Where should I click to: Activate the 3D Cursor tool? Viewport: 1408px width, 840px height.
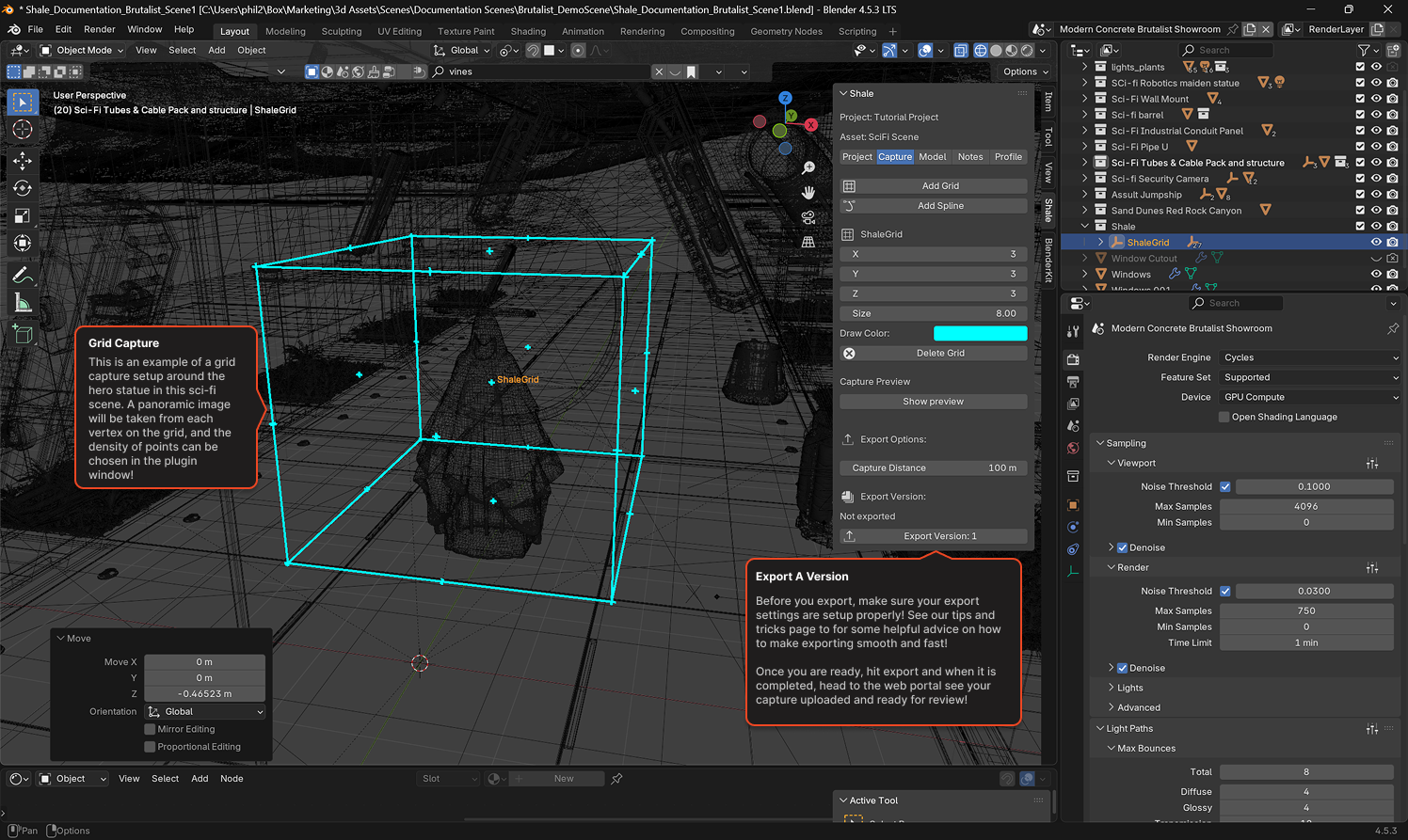coord(23,130)
